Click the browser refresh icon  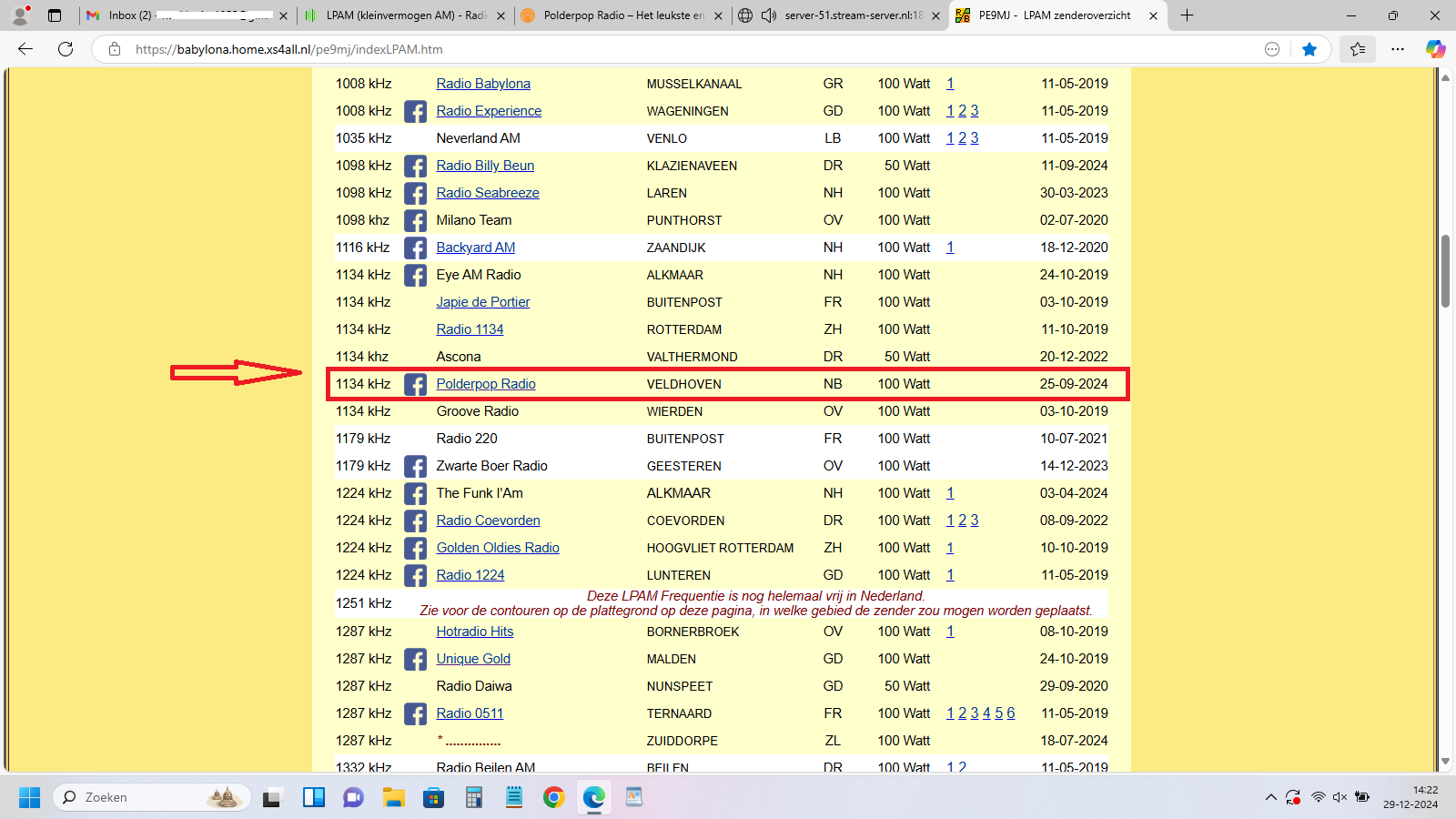click(x=66, y=49)
